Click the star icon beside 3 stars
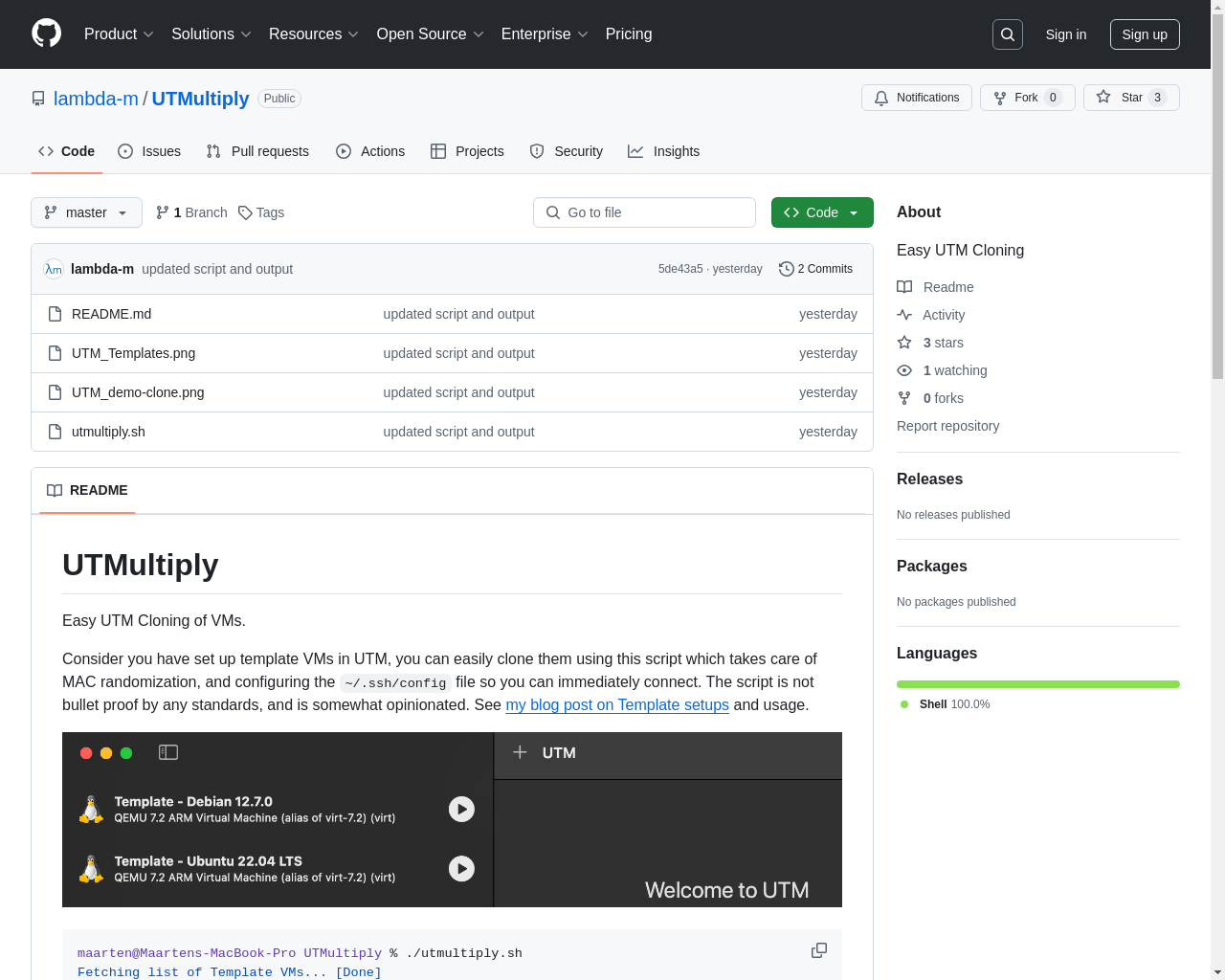 click(904, 343)
